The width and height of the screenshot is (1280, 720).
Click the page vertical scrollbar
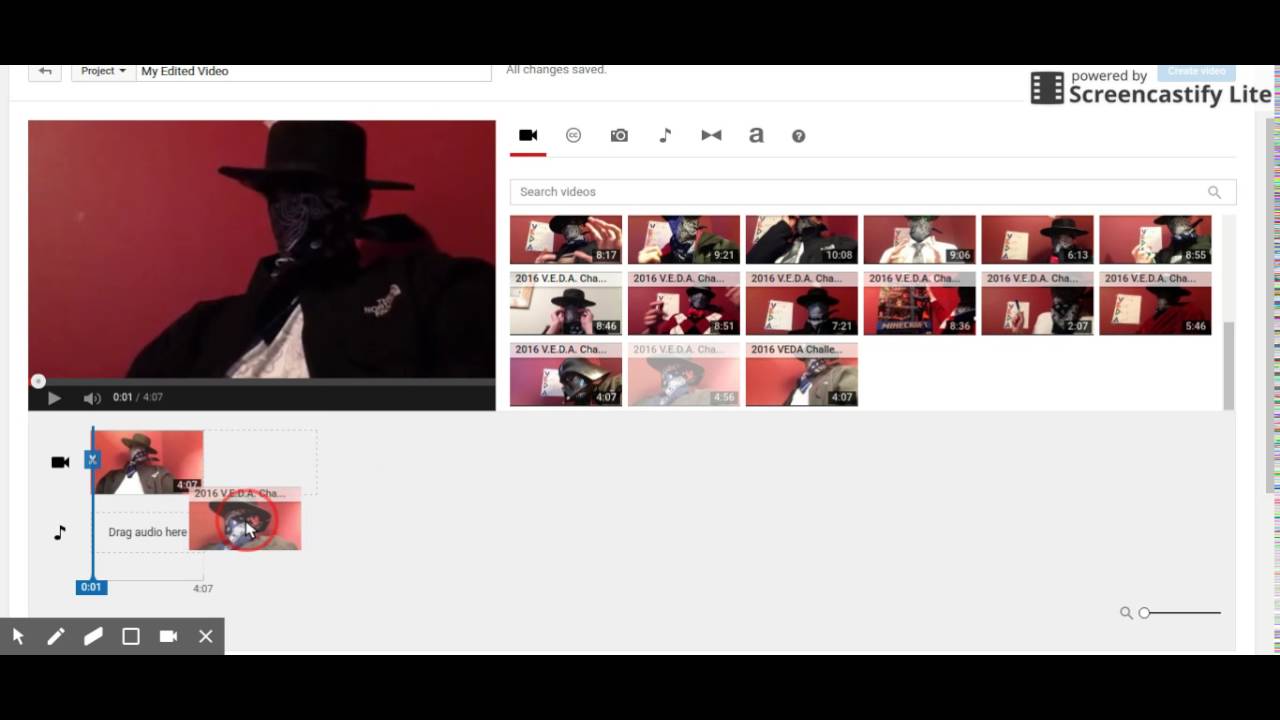pyautogui.click(x=1272, y=305)
